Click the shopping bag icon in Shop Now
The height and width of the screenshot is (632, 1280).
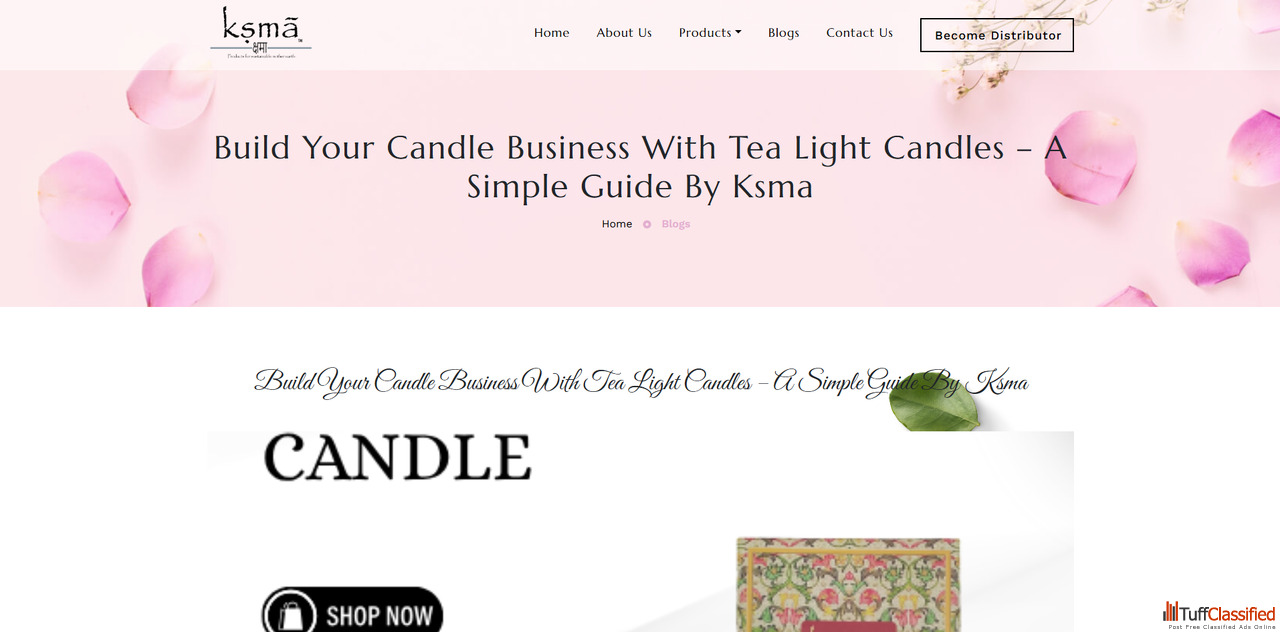coord(291,615)
